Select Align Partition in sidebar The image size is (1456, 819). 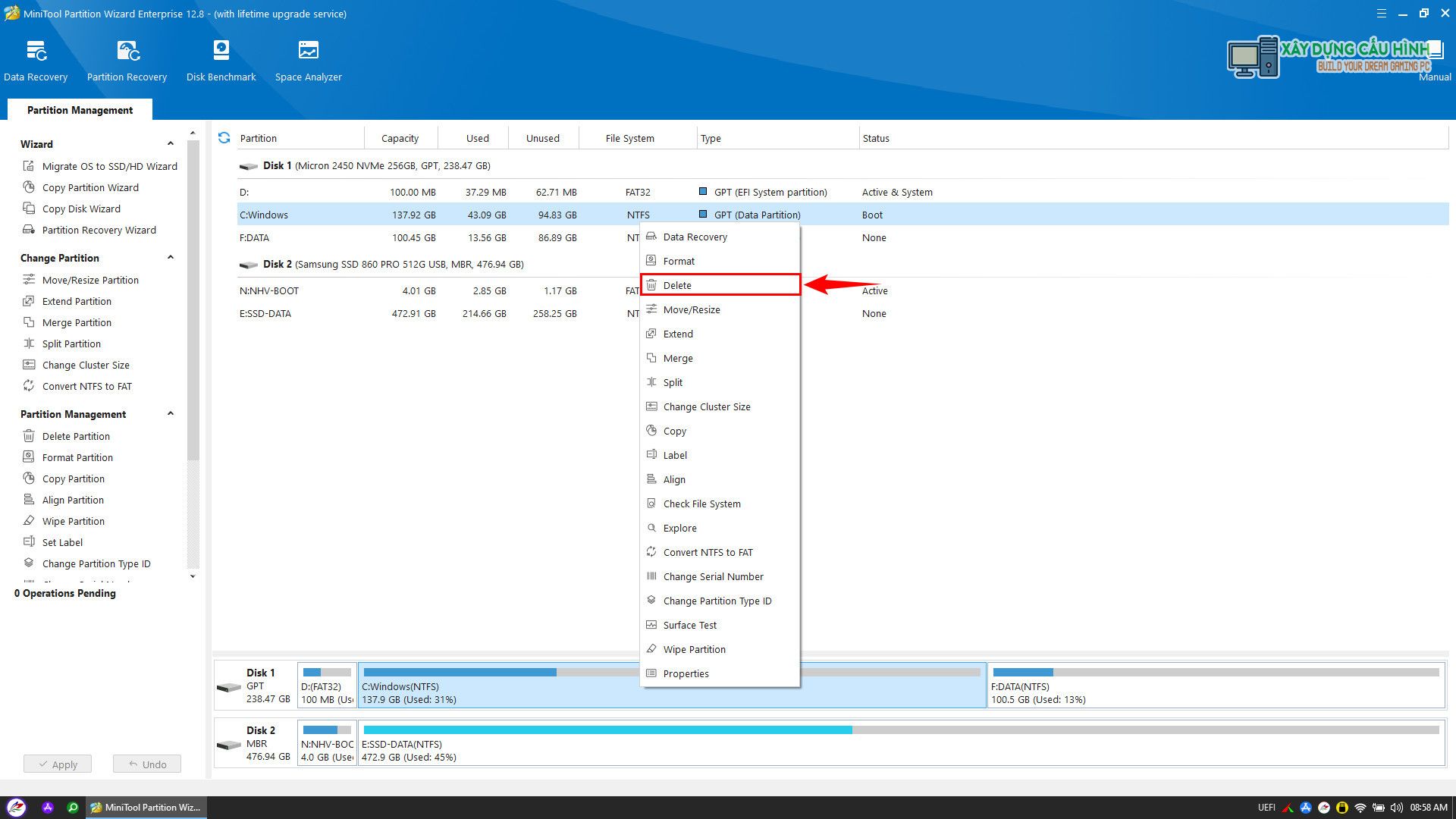click(64, 500)
